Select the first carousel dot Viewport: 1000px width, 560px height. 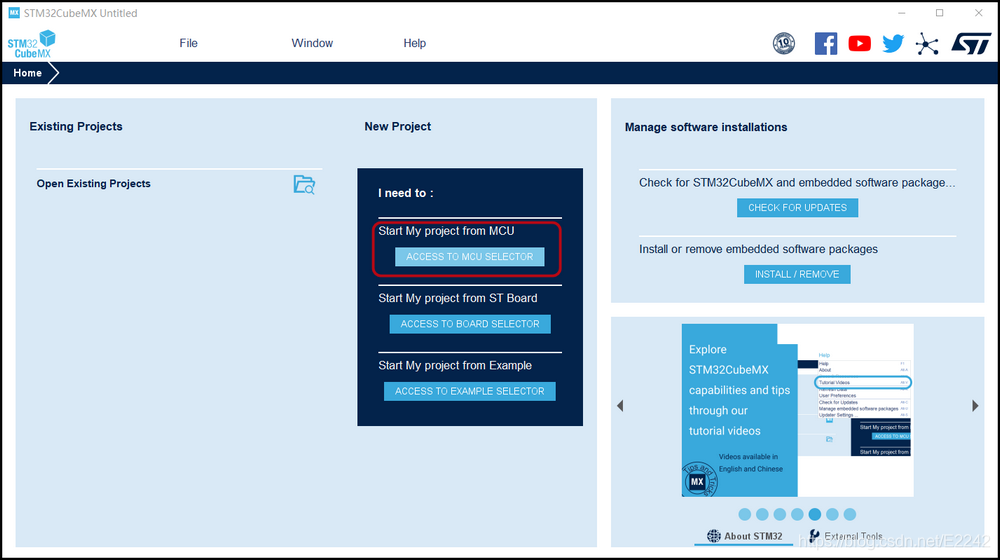tap(744, 514)
